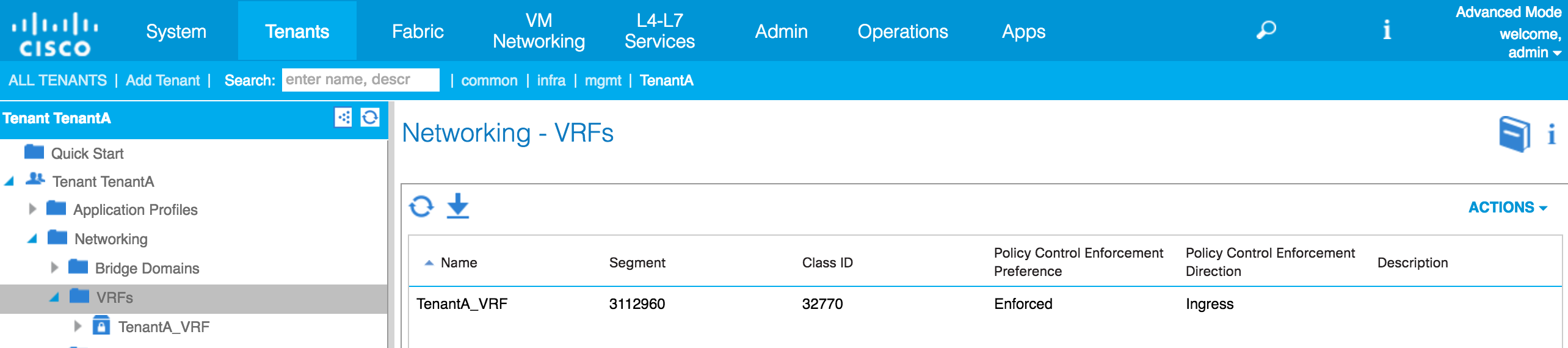Refresh the VRFs table

tap(421, 206)
